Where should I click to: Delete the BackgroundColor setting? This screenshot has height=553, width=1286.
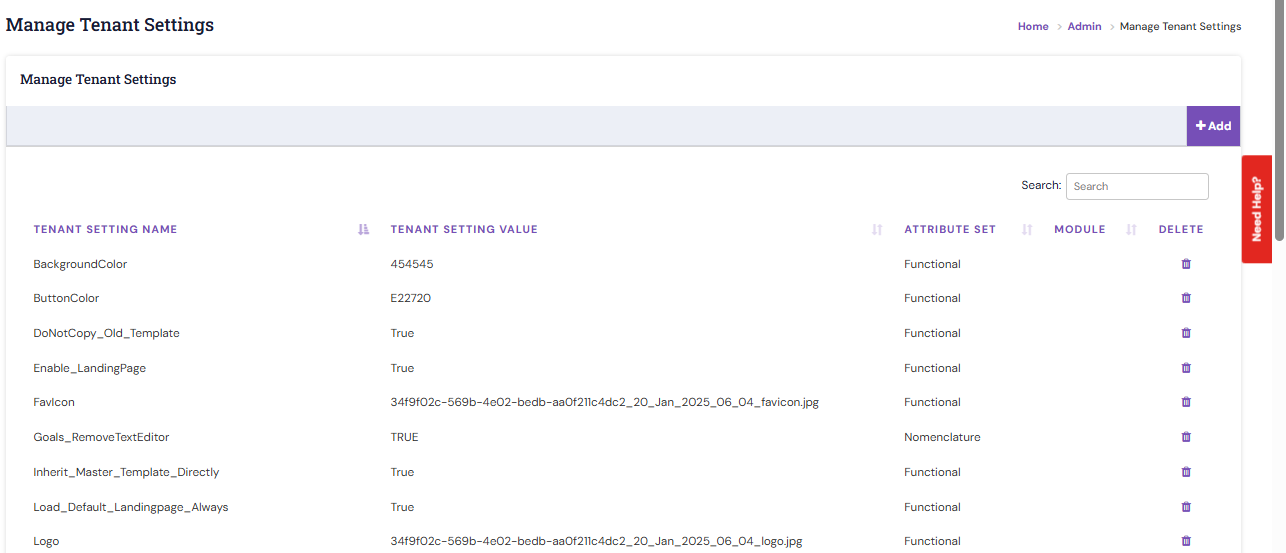coord(1186,264)
